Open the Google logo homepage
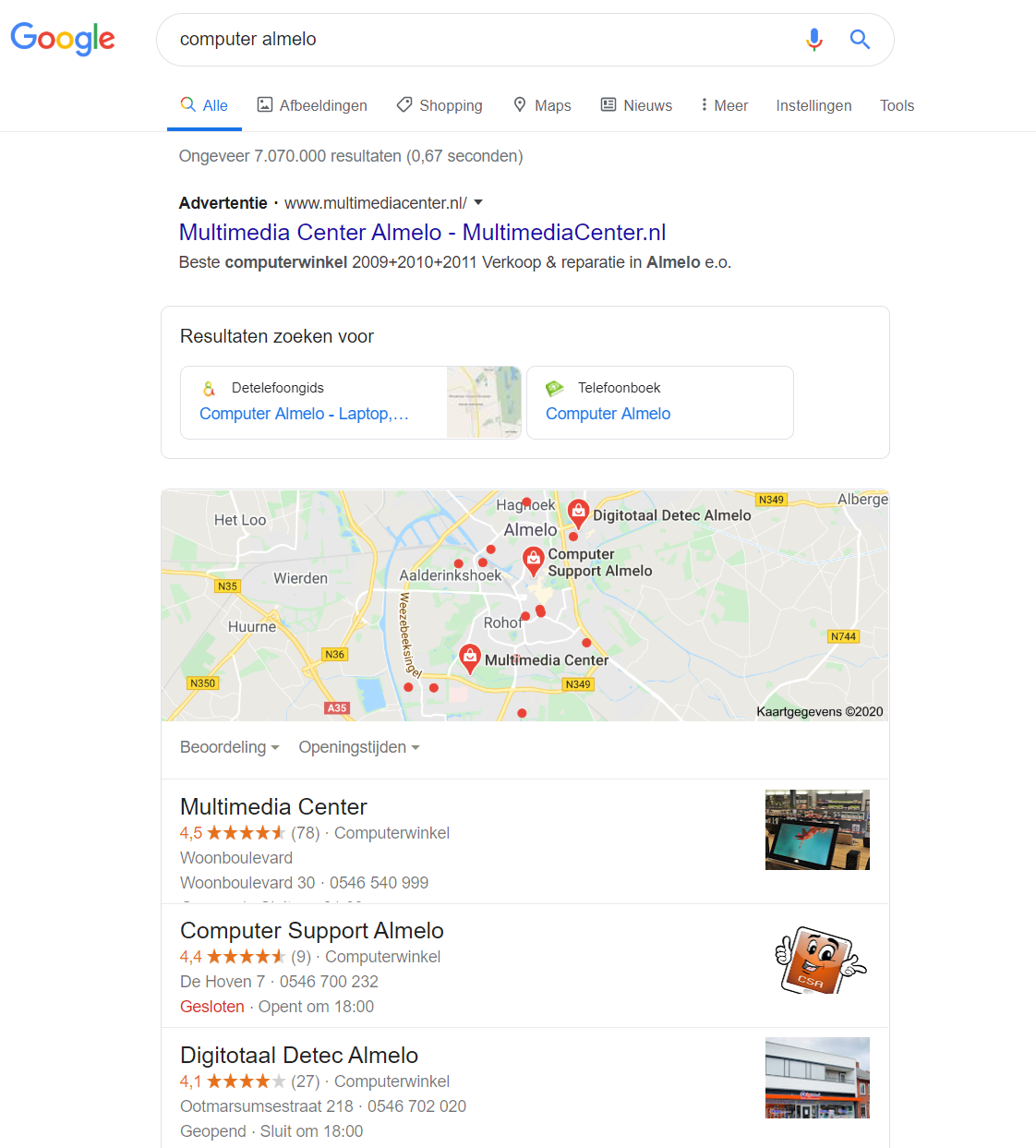This screenshot has width=1036, height=1148. (x=63, y=39)
